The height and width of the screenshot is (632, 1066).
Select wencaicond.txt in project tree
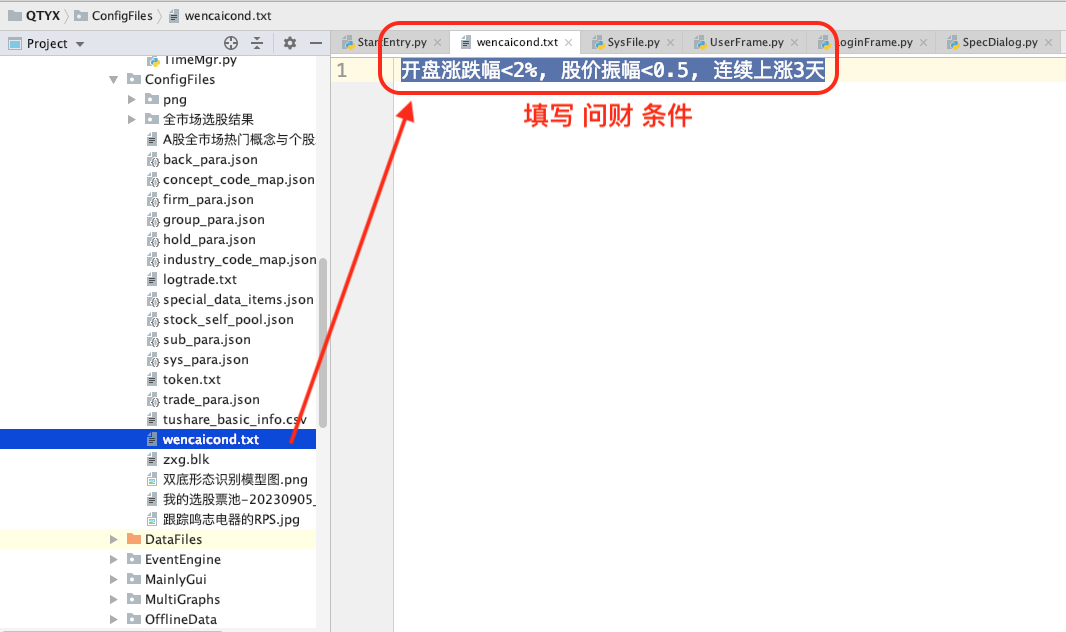pos(158,440)
